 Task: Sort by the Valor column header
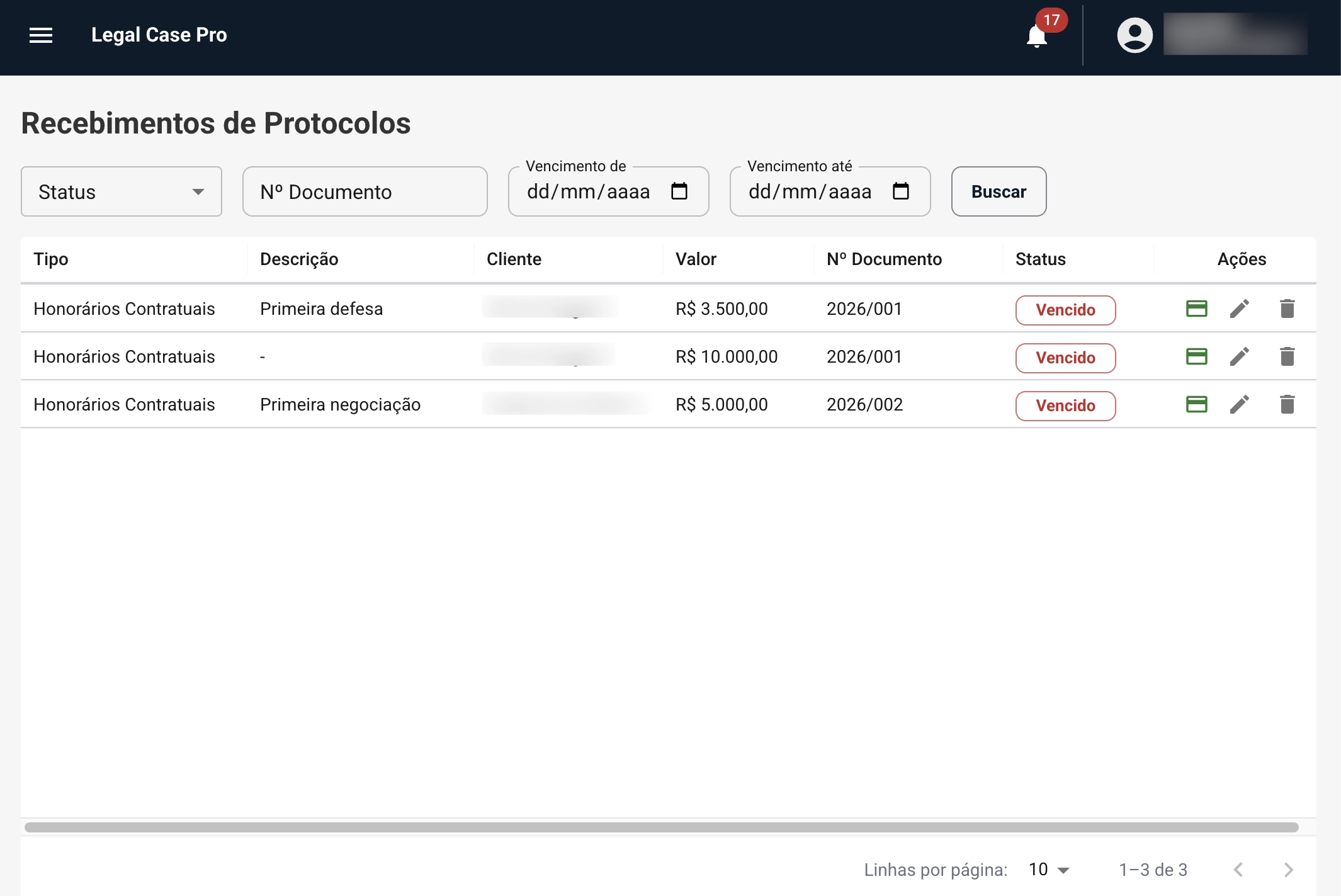coord(696,259)
